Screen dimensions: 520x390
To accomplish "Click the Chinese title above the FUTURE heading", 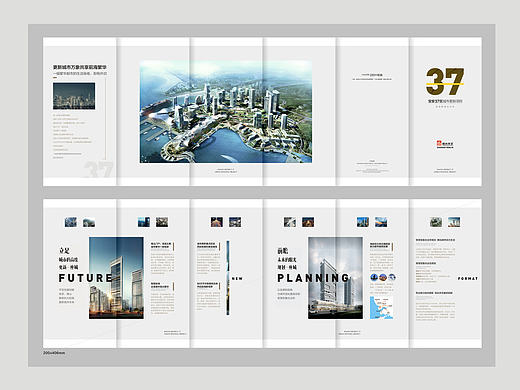I will (68, 259).
